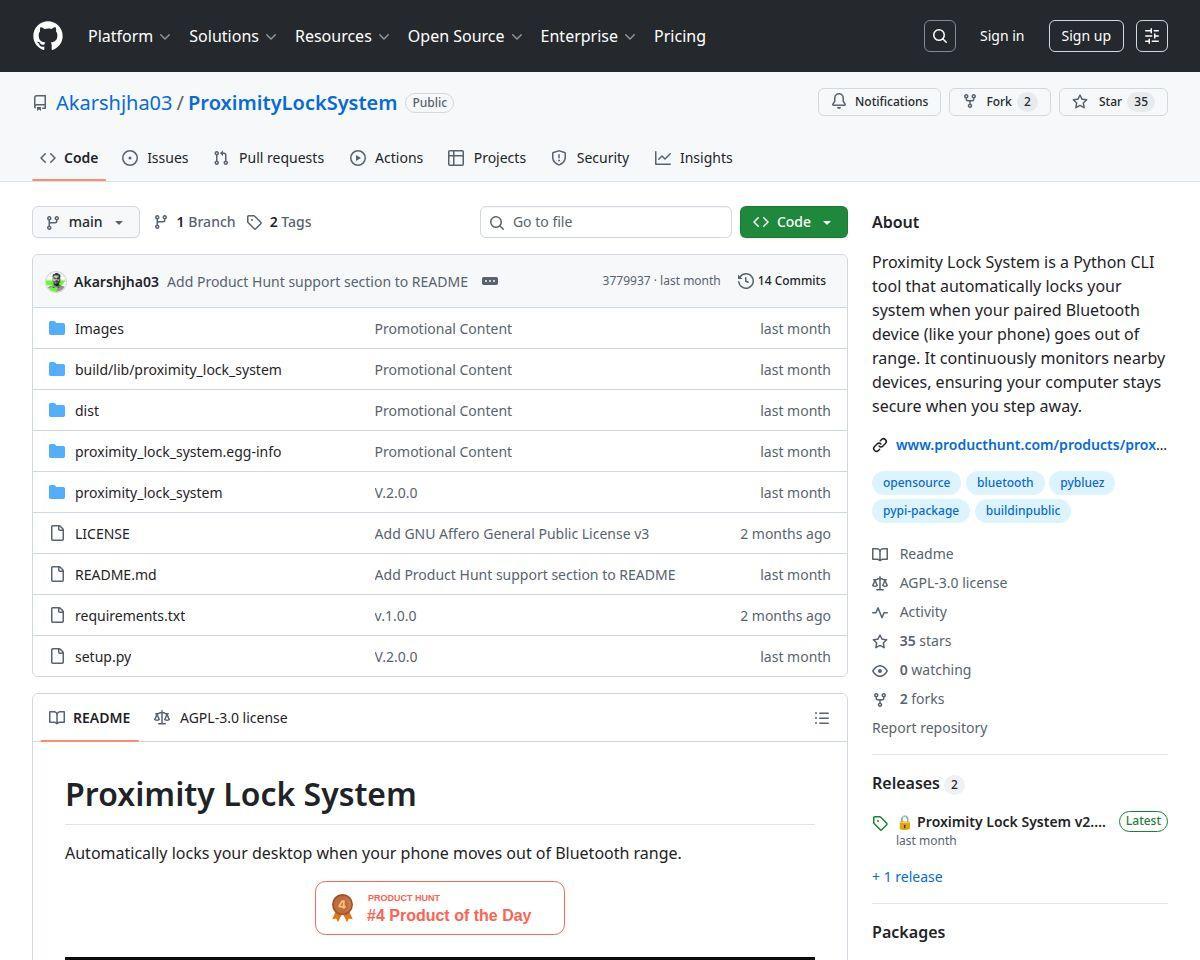The height and width of the screenshot is (960, 1200).
Task: Open the 1 Branch link
Action: click(194, 222)
